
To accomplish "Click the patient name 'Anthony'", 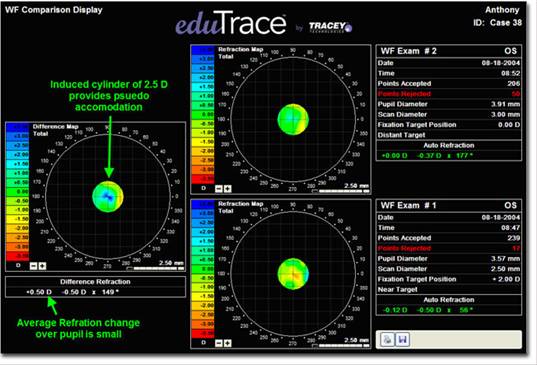I will [502, 10].
